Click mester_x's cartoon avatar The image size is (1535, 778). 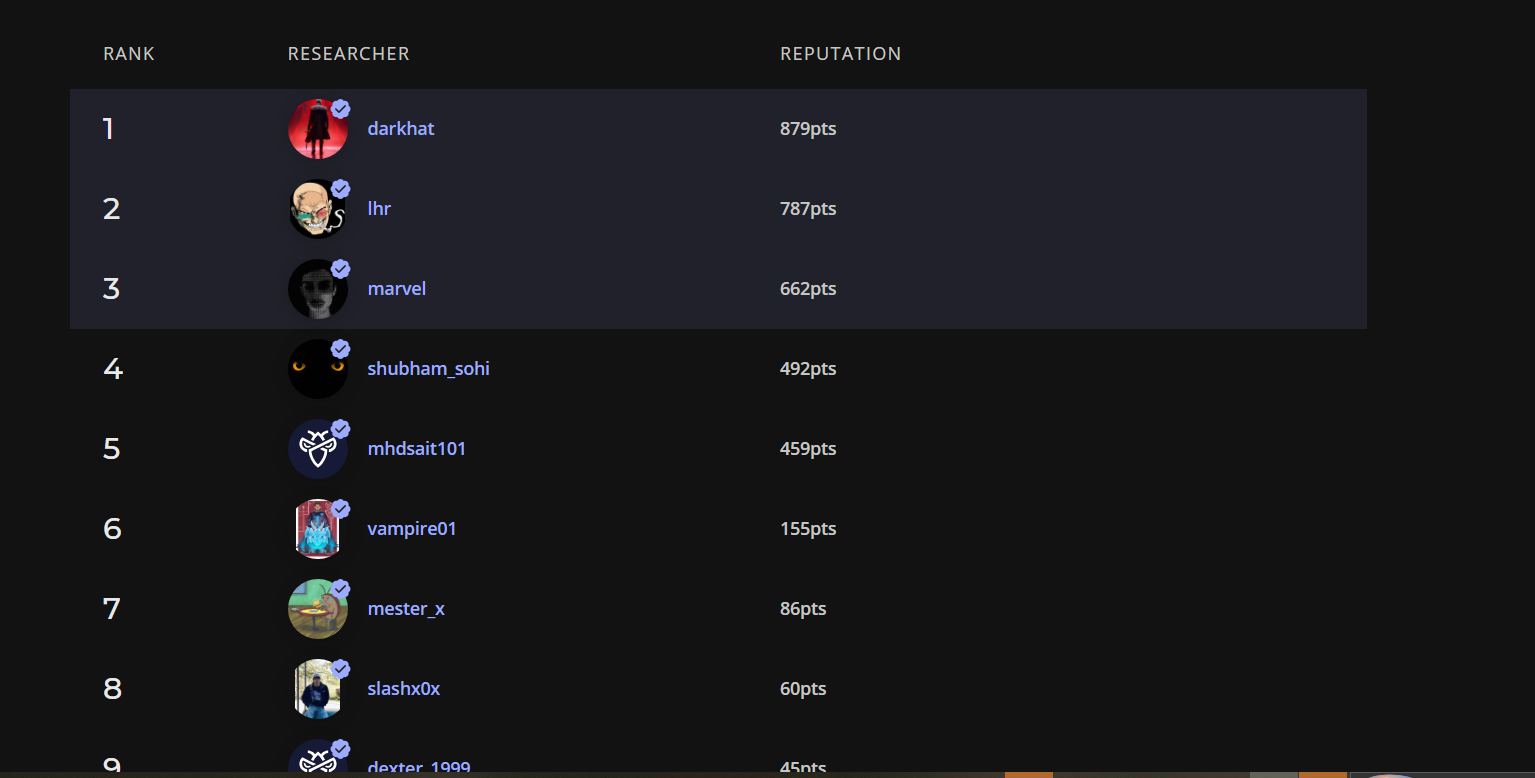tap(316, 610)
